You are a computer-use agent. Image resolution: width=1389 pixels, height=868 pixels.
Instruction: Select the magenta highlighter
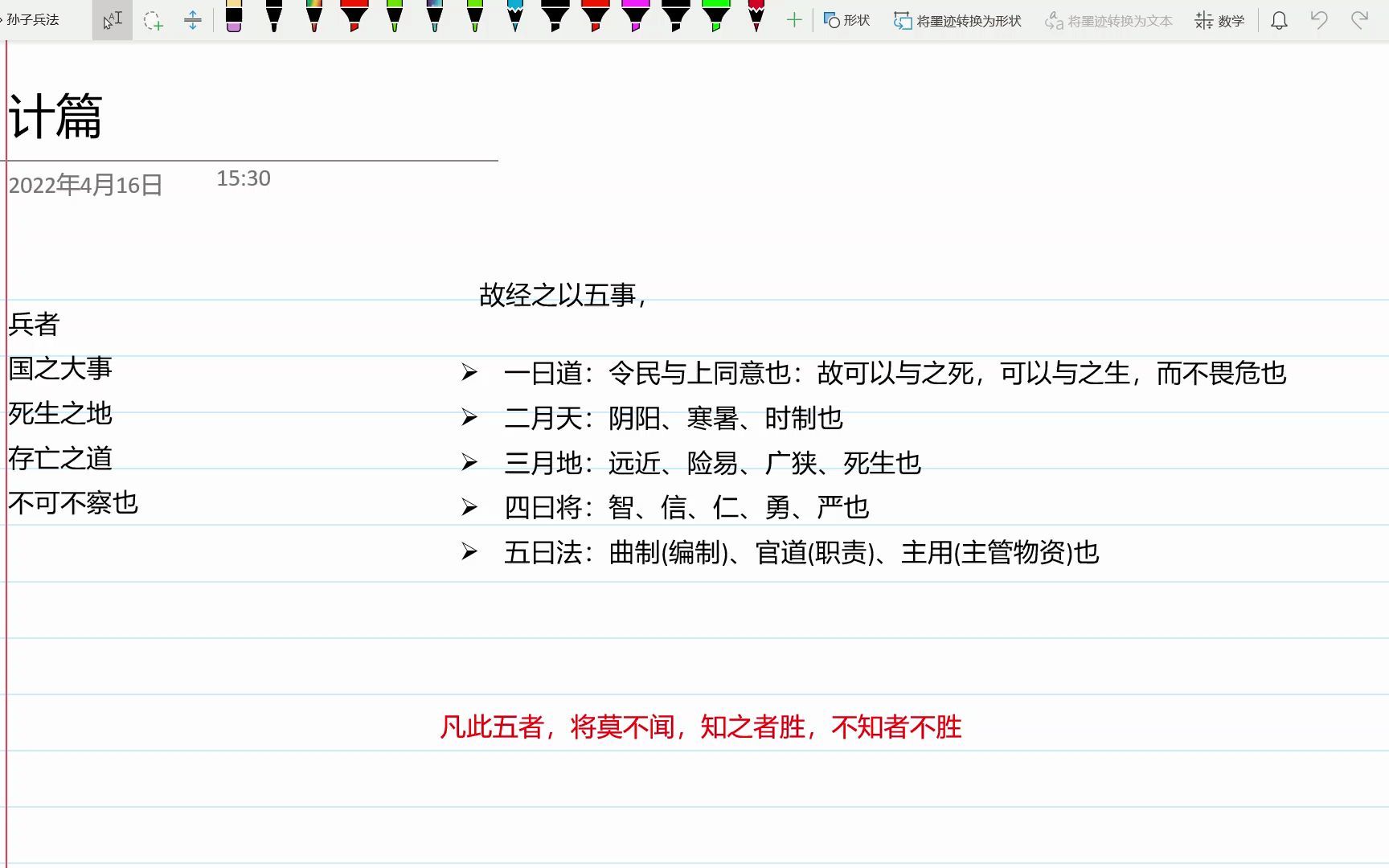click(636, 16)
